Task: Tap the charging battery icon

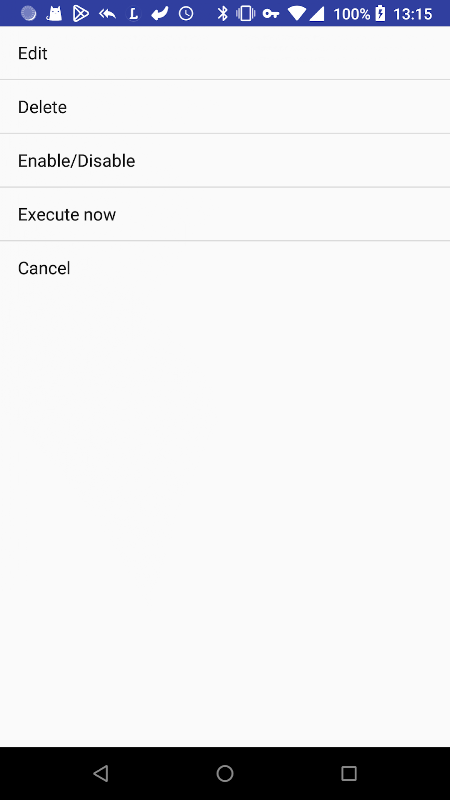Action: [x=381, y=14]
